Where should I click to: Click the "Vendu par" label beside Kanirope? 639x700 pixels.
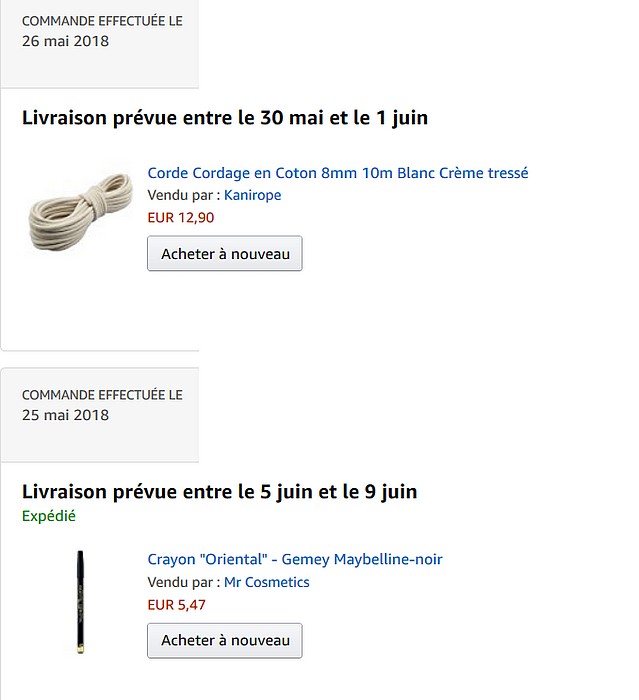[183, 195]
